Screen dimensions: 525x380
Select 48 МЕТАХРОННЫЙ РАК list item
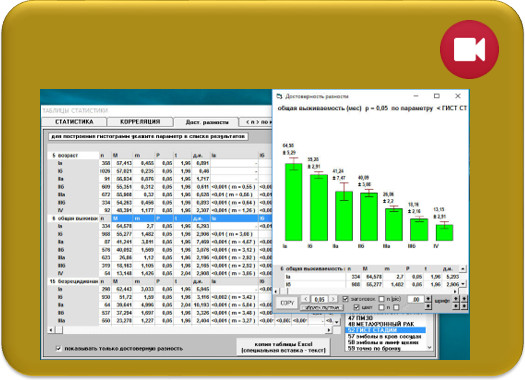pyautogui.click(x=385, y=324)
